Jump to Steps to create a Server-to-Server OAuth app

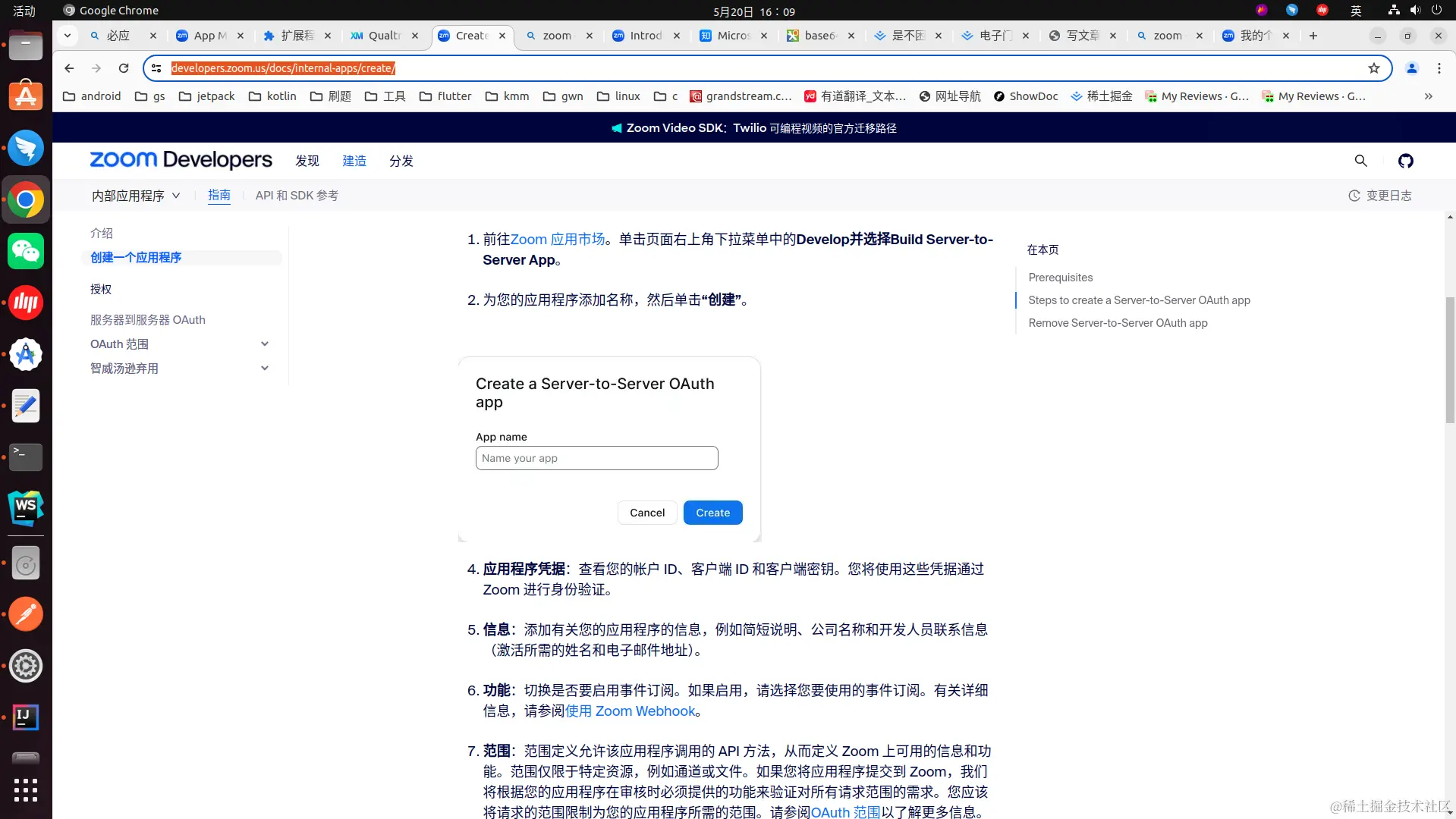(1140, 300)
